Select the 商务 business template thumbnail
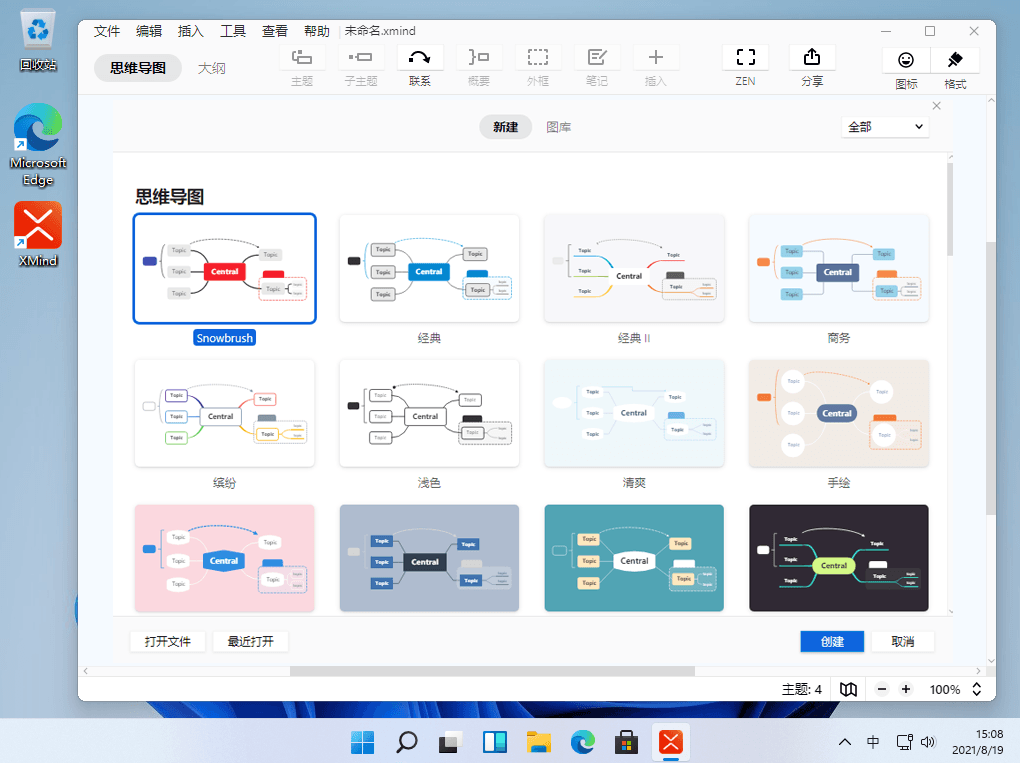This screenshot has height=763, width=1020. click(839, 269)
